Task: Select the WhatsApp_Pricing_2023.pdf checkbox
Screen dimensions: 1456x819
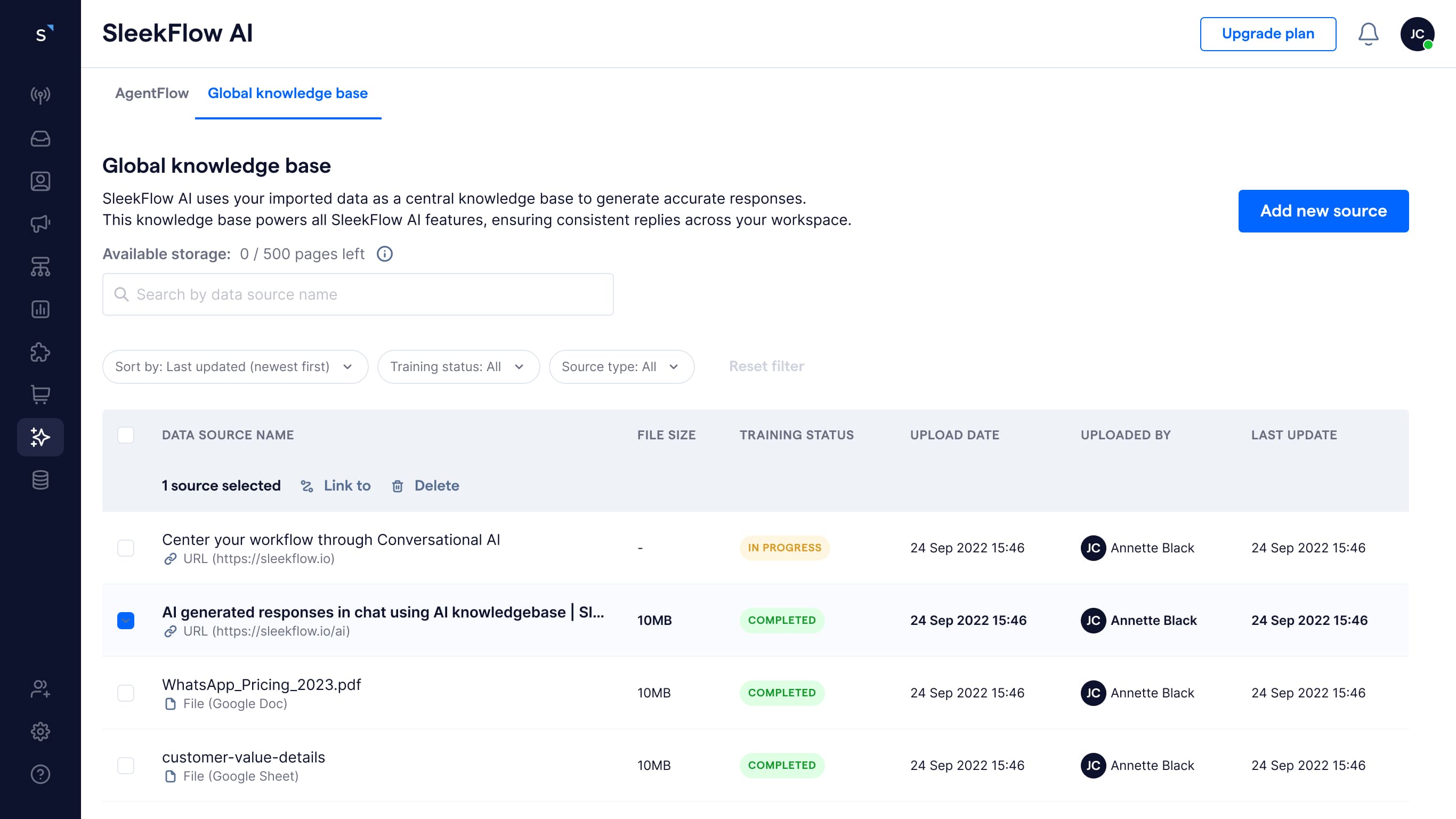Action: 125,693
